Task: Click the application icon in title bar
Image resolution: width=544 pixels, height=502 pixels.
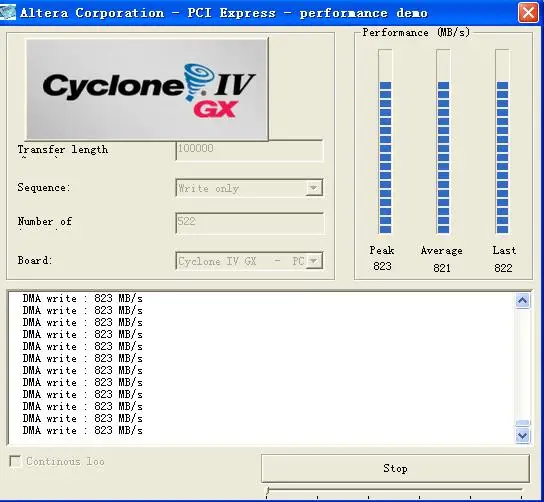Action: (8, 12)
